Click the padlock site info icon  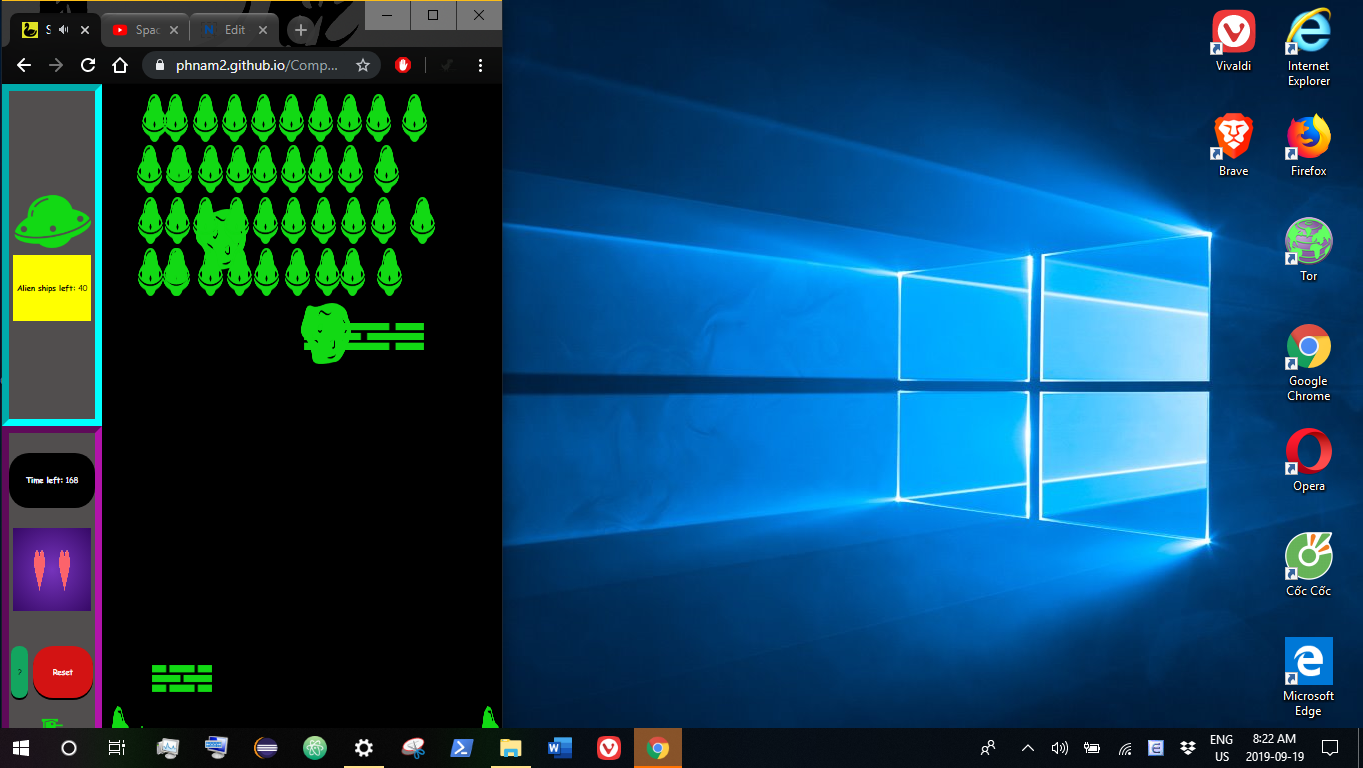tap(160, 65)
